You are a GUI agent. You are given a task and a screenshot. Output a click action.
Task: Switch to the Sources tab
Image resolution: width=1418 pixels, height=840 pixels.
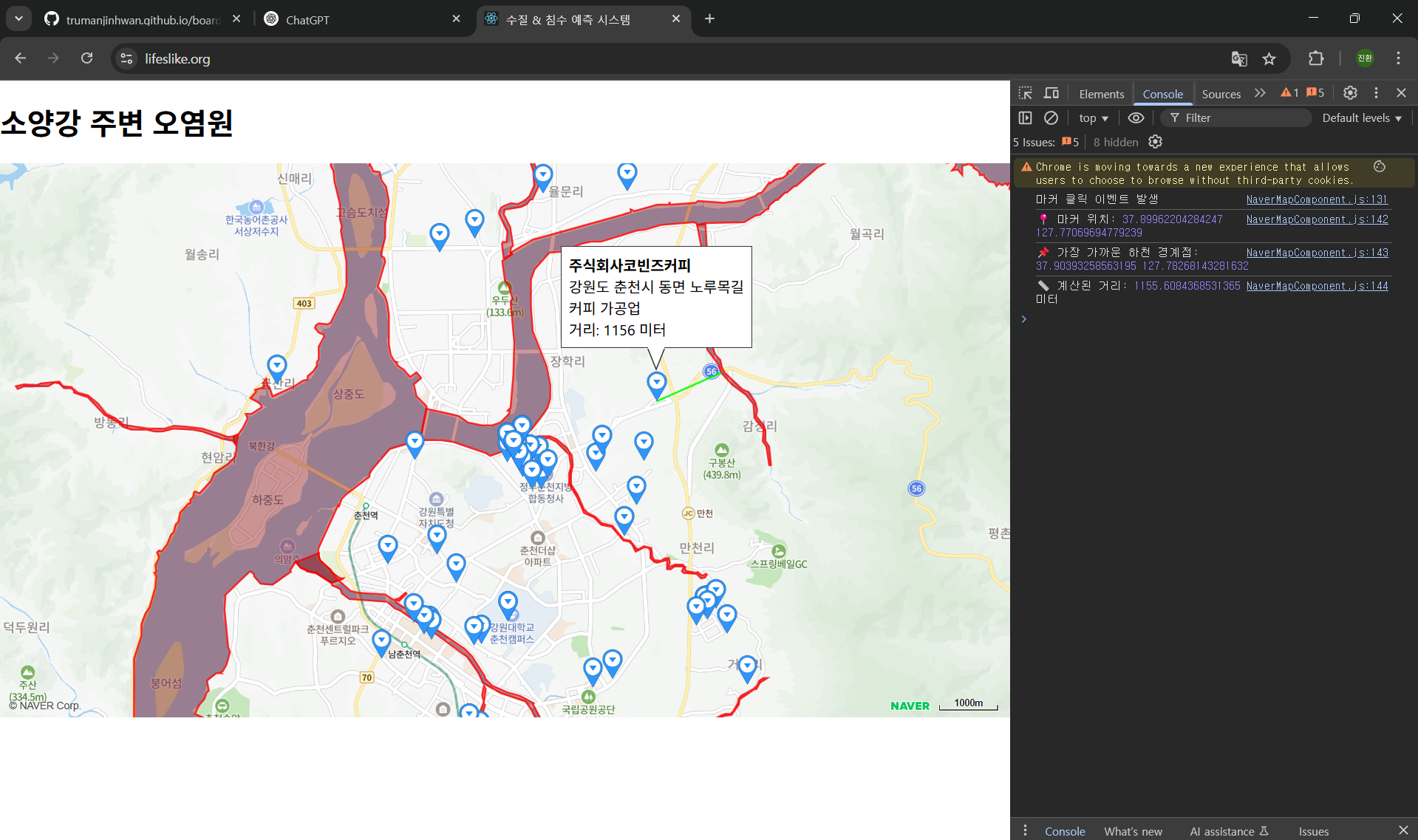(x=1221, y=94)
